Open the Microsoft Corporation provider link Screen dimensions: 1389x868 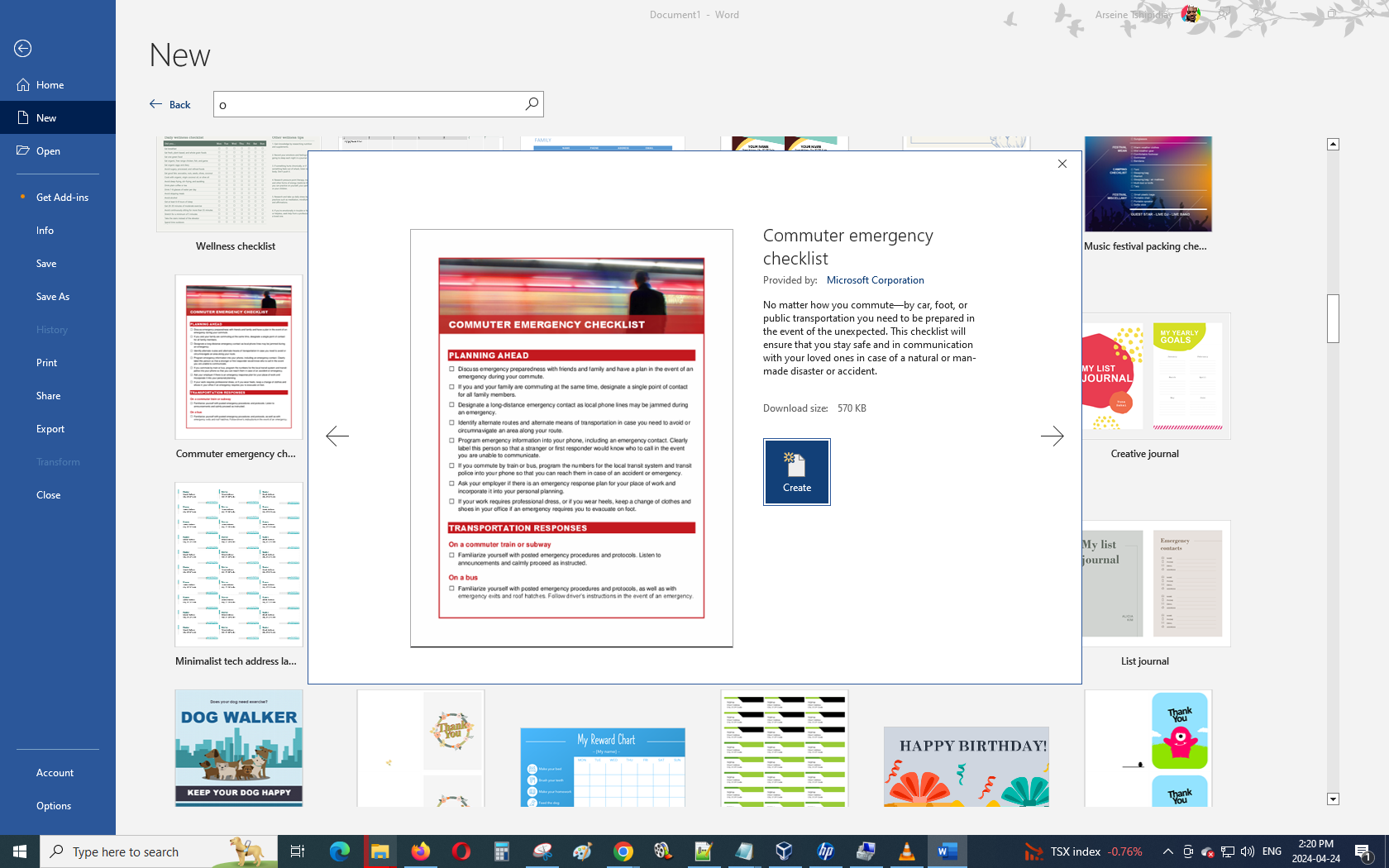pos(875,280)
